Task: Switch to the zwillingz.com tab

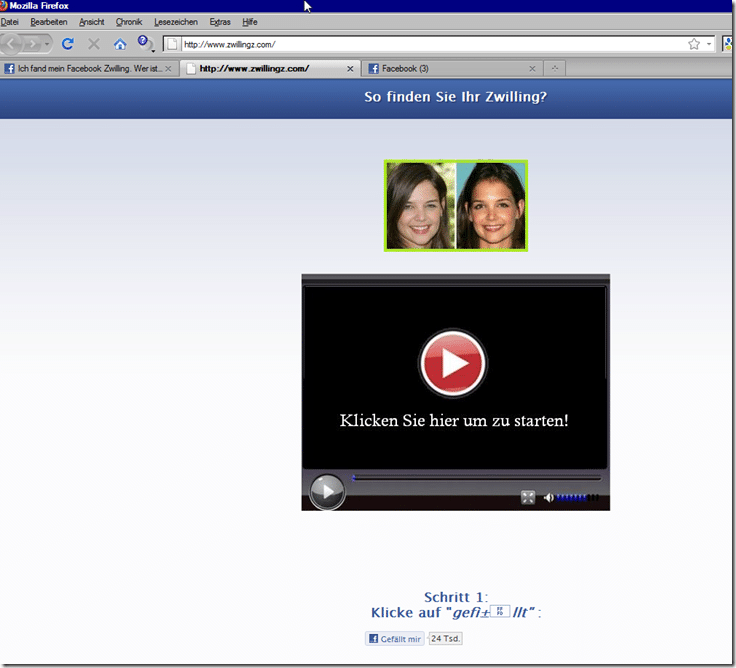Action: pyautogui.click(x=270, y=69)
